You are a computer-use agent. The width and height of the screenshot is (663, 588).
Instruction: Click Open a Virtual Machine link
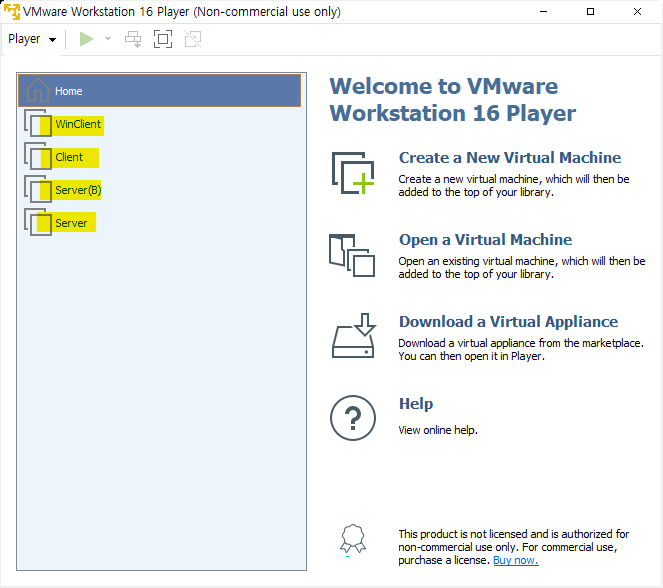click(485, 240)
